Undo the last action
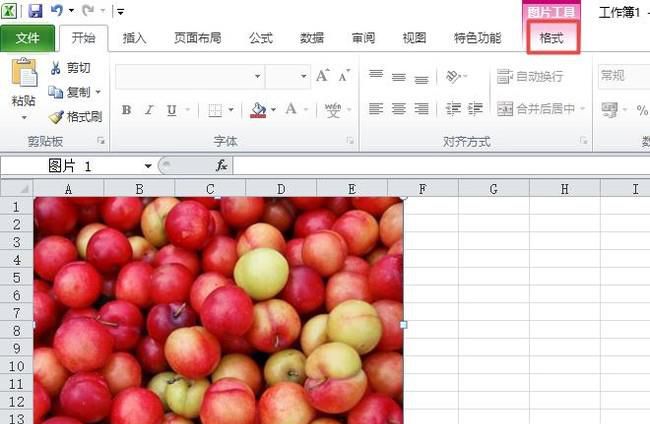The image size is (650, 424). [56, 10]
